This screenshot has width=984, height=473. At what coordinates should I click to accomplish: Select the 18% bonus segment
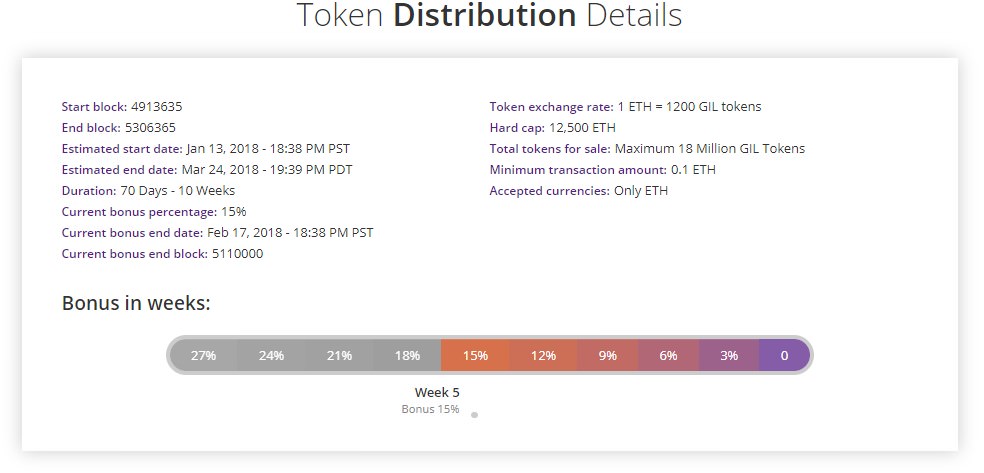[407, 355]
